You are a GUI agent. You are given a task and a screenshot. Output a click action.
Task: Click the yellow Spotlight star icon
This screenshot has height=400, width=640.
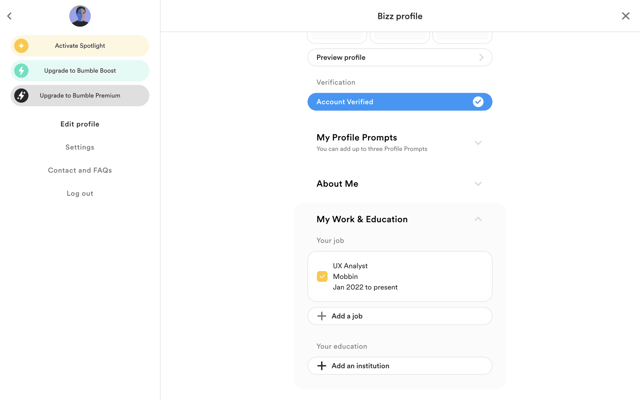coord(21,46)
